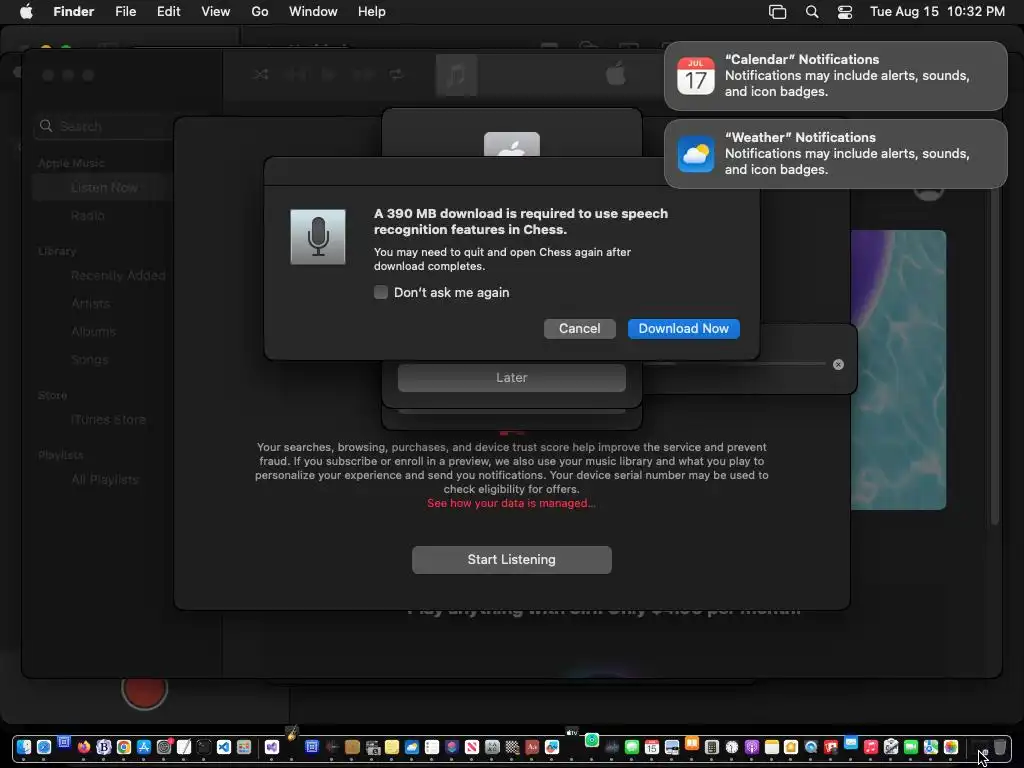Open the Edit menu
Viewport: 1024px width, 768px height.
coord(168,12)
